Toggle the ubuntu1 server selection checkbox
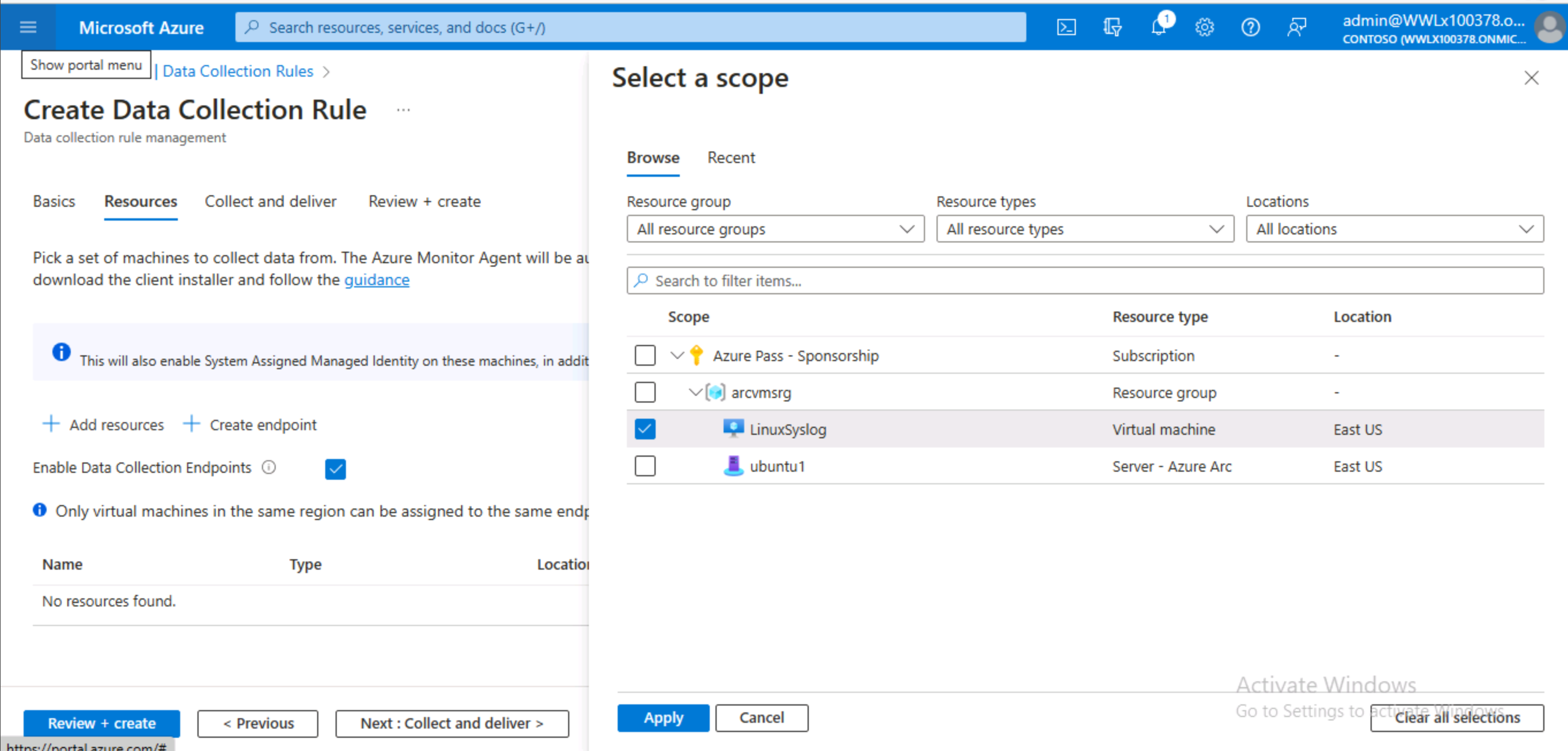The width and height of the screenshot is (1568, 751). (645, 466)
